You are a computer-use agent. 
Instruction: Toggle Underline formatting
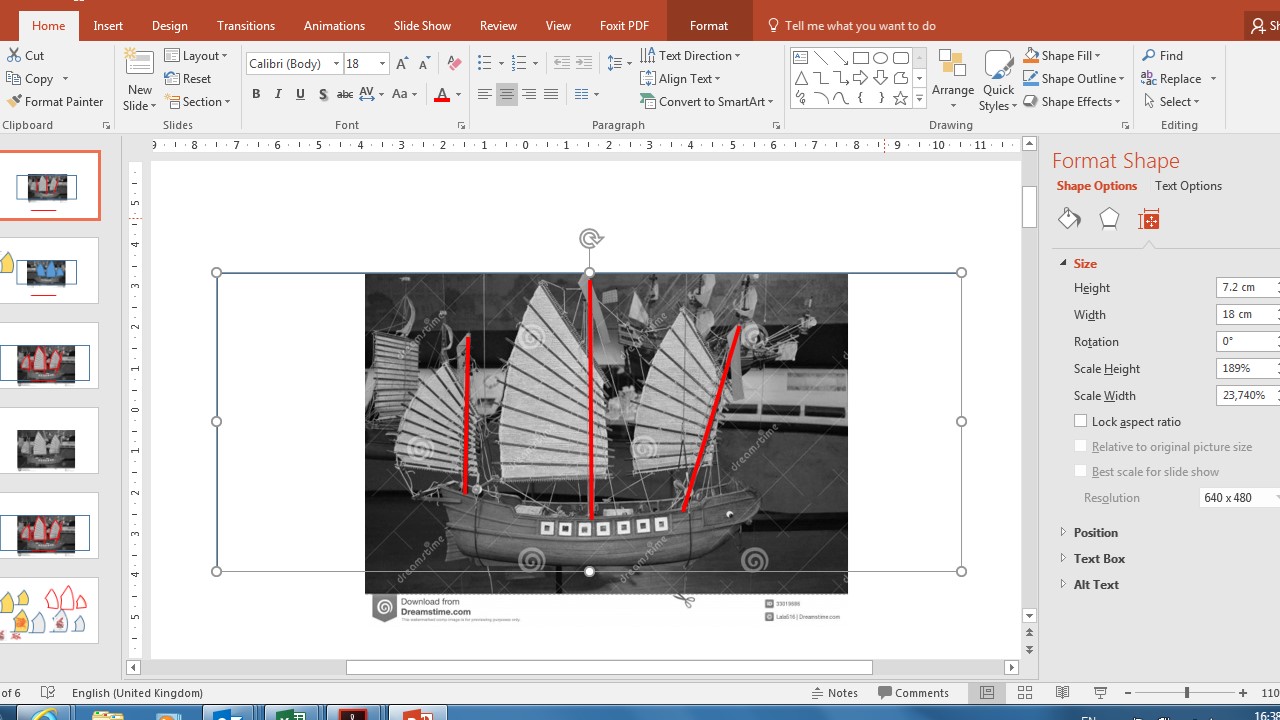coord(300,94)
